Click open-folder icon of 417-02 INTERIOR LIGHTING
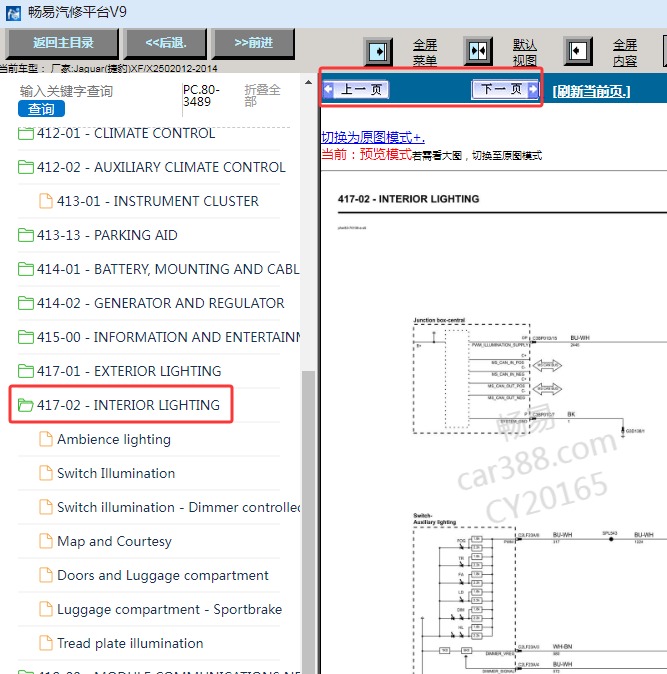Screen dimensions: 667x674 point(26,404)
